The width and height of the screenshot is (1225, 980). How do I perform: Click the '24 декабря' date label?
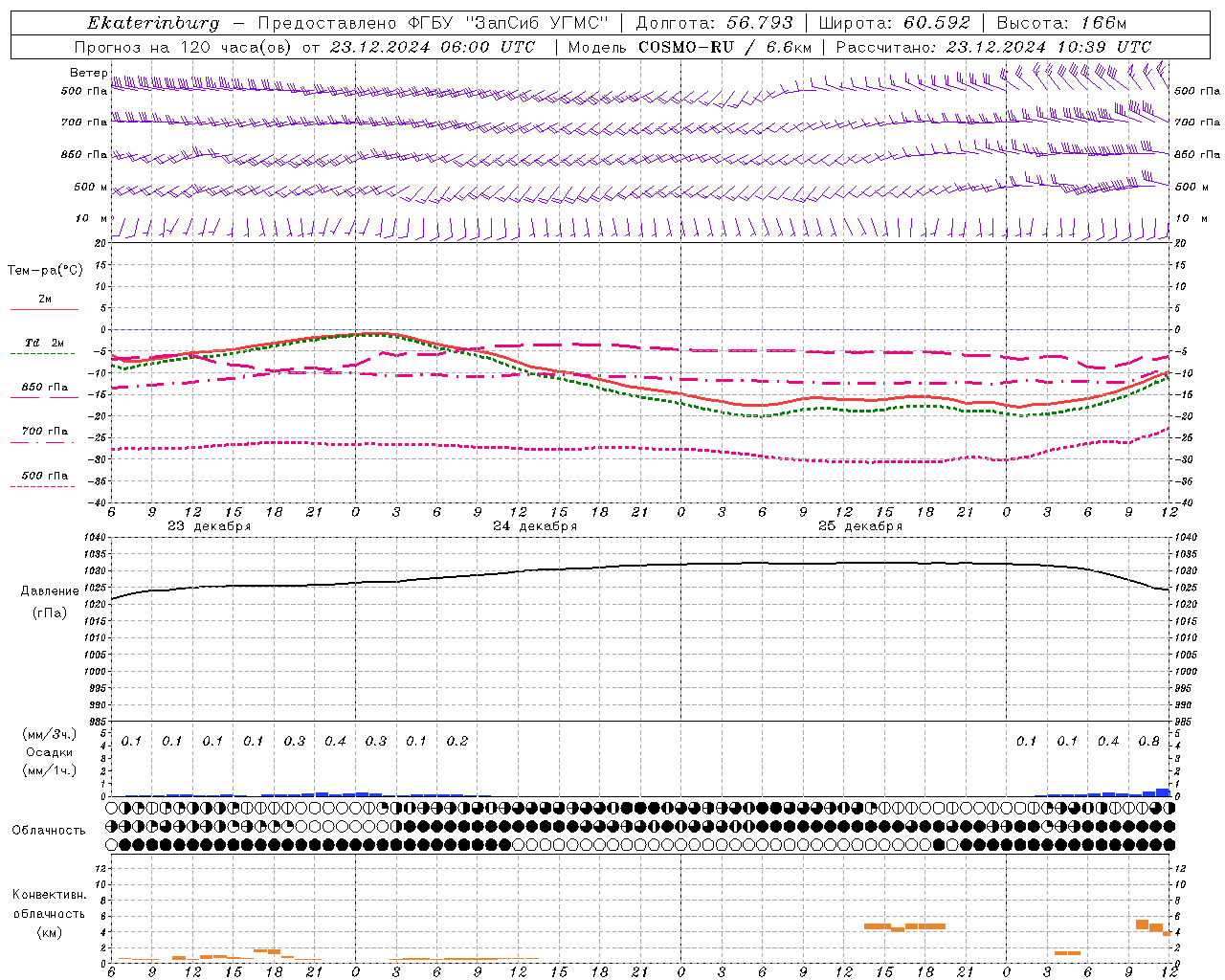pyautogui.click(x=535, y=526)
